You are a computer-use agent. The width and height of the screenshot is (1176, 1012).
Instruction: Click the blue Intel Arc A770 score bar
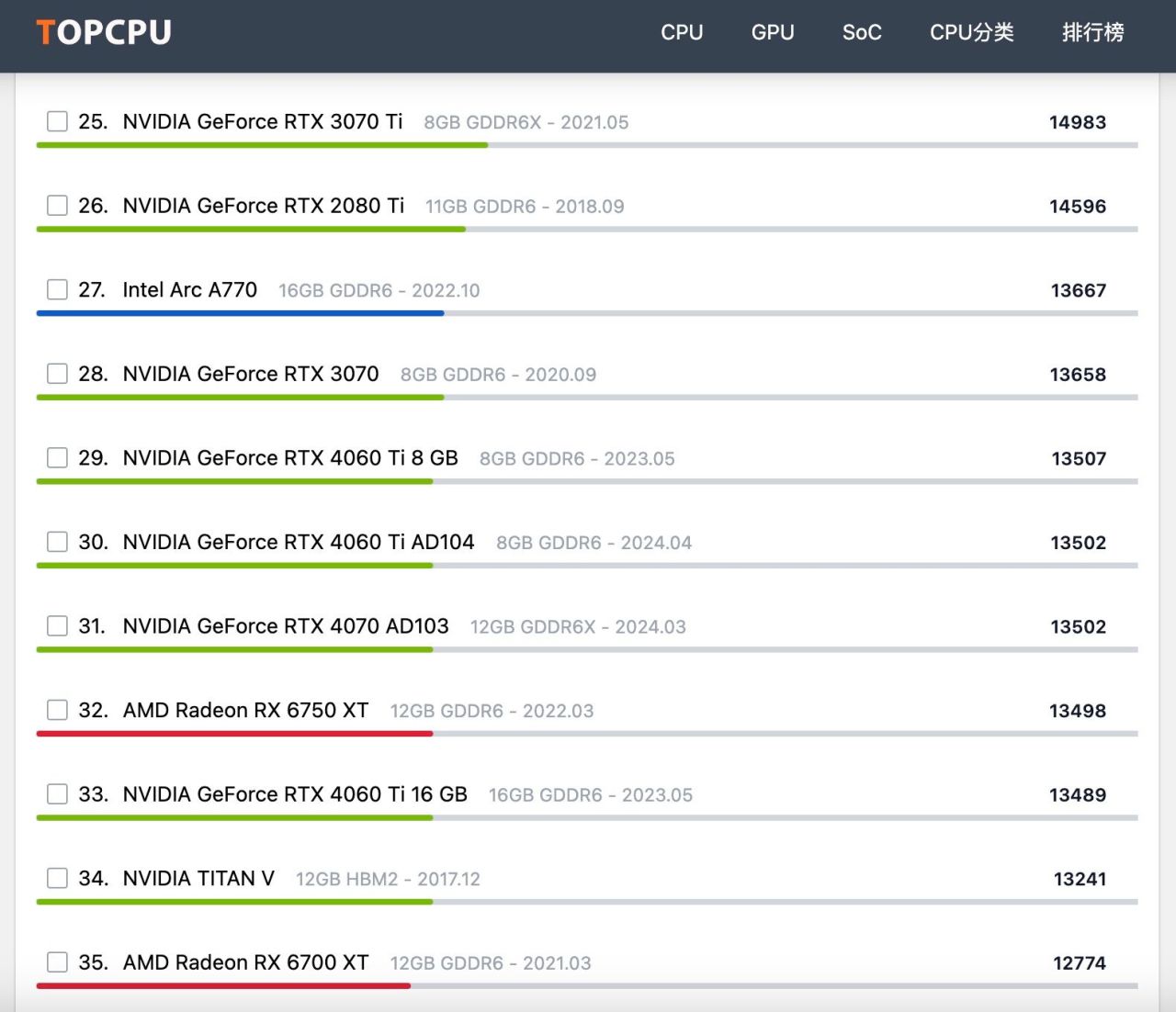tap(240, 313)
